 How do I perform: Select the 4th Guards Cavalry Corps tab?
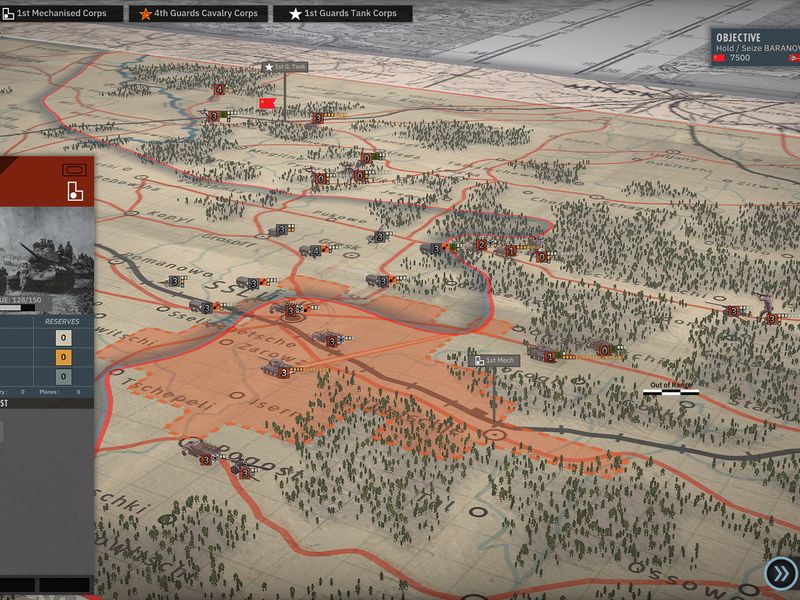click(x=198, y=13)
